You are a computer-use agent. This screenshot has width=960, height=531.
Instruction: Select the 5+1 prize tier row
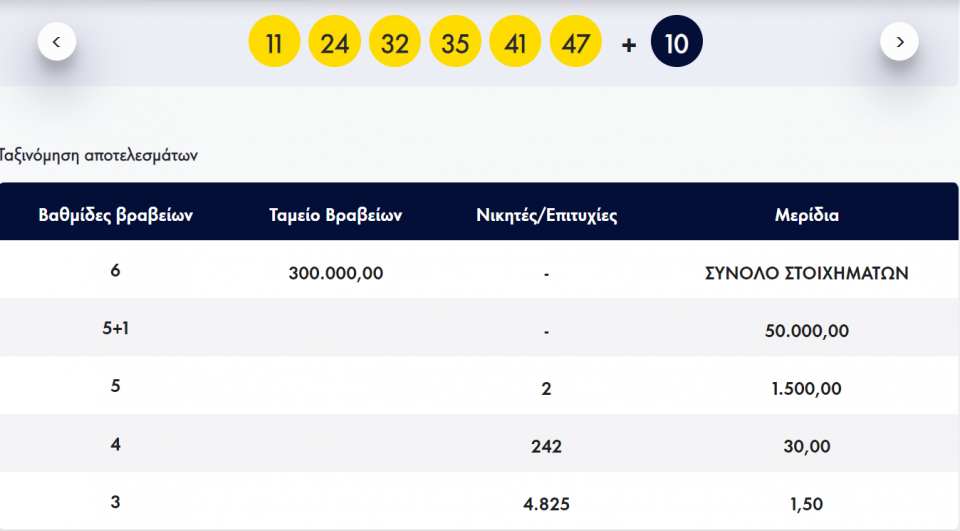click(x=116, y=329)
